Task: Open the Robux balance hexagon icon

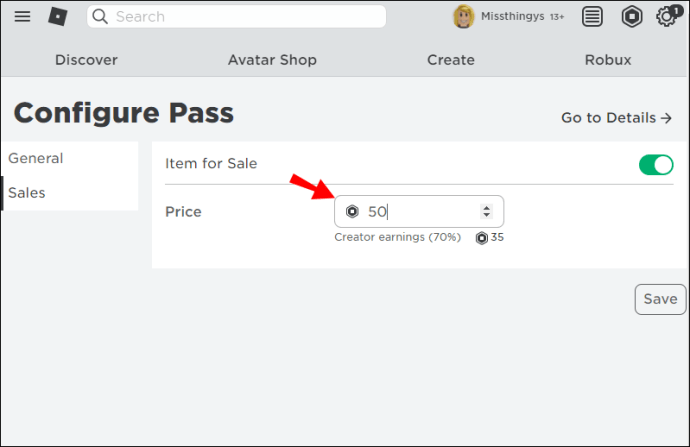Action: [x=632, y=17]
